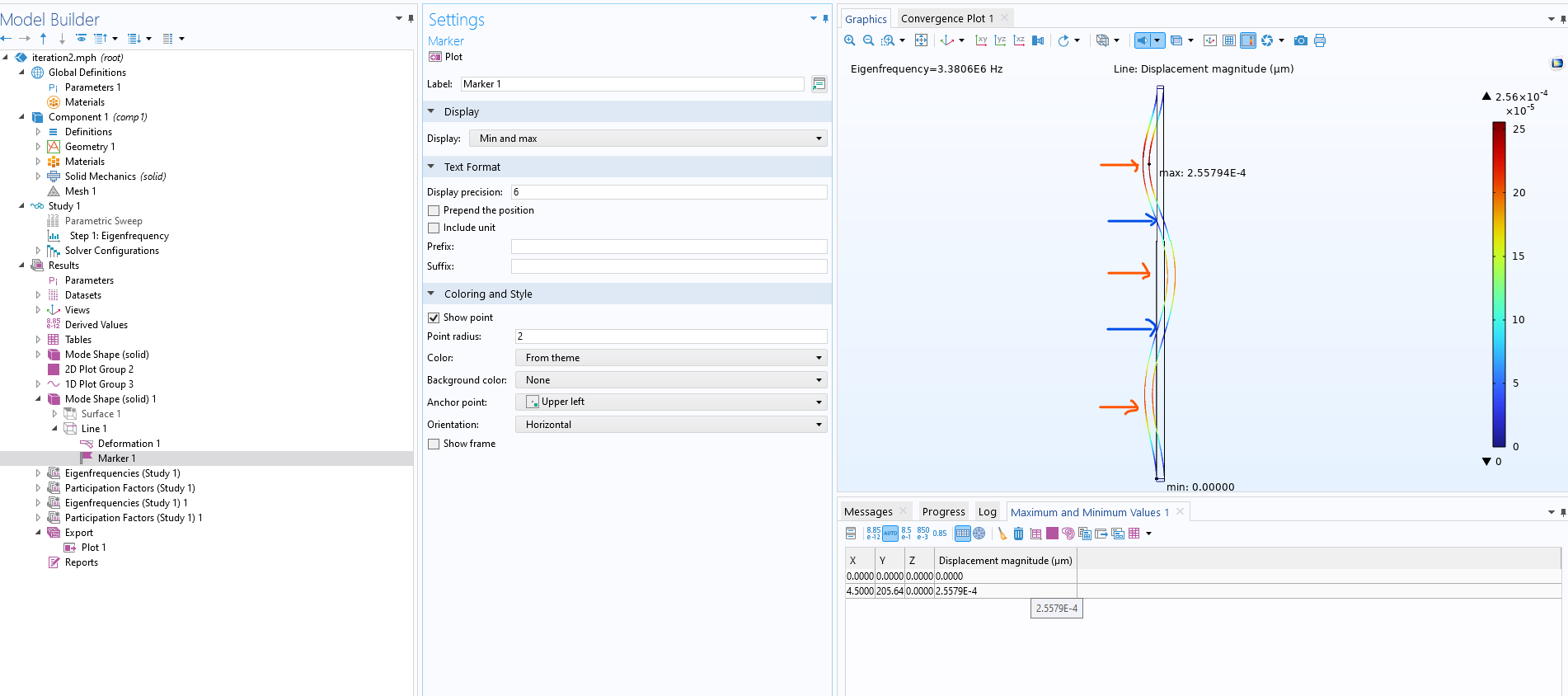Go to previous node with the left arrow

(x=7, y=39)
